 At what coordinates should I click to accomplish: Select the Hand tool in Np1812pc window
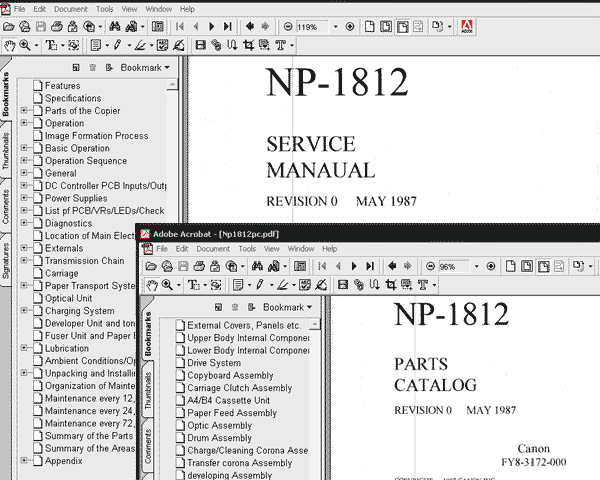click(152, 285)
